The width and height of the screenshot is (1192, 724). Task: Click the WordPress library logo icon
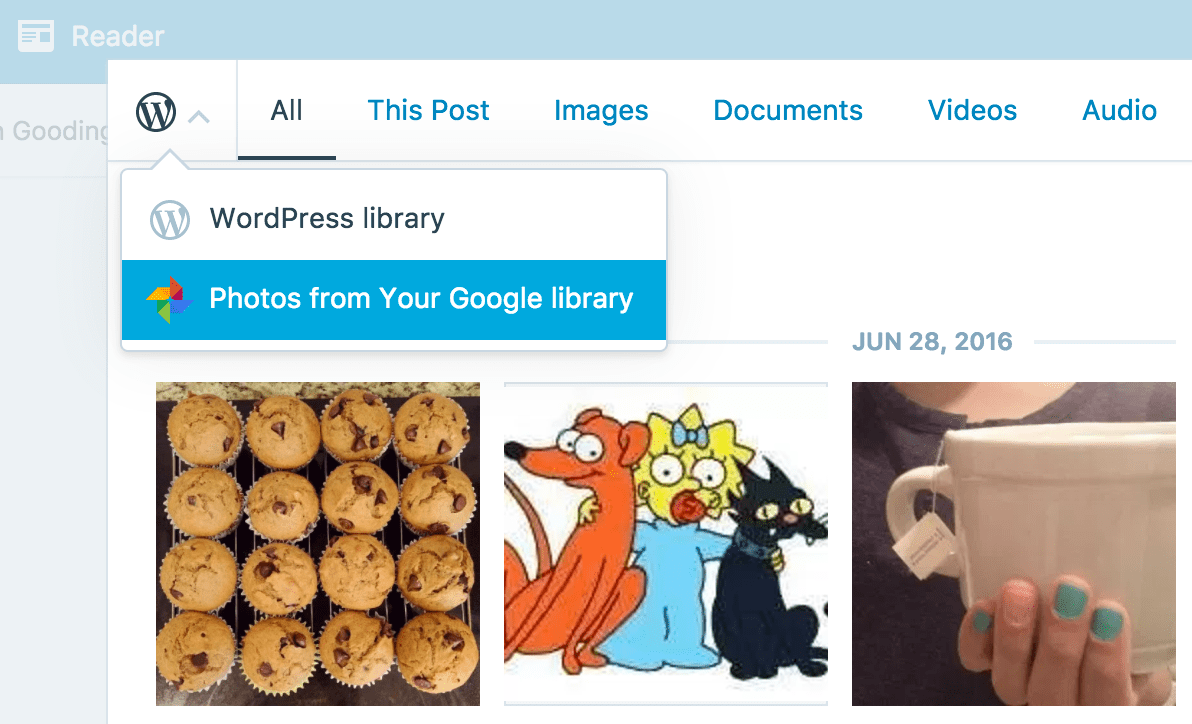170,219
